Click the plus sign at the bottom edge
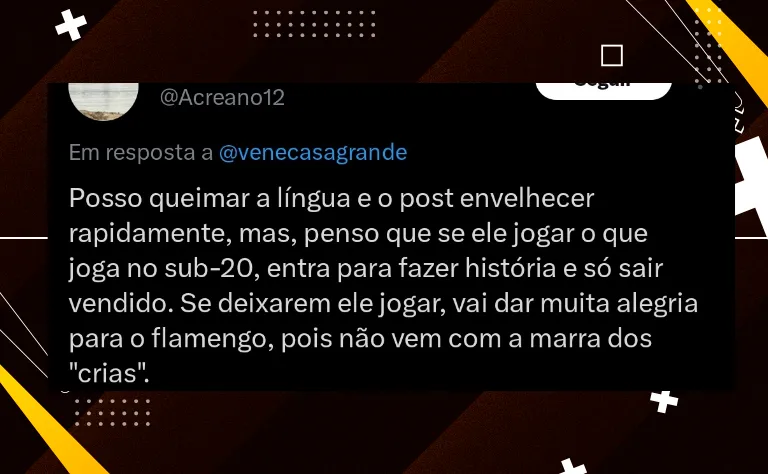 tap(572, 466)
